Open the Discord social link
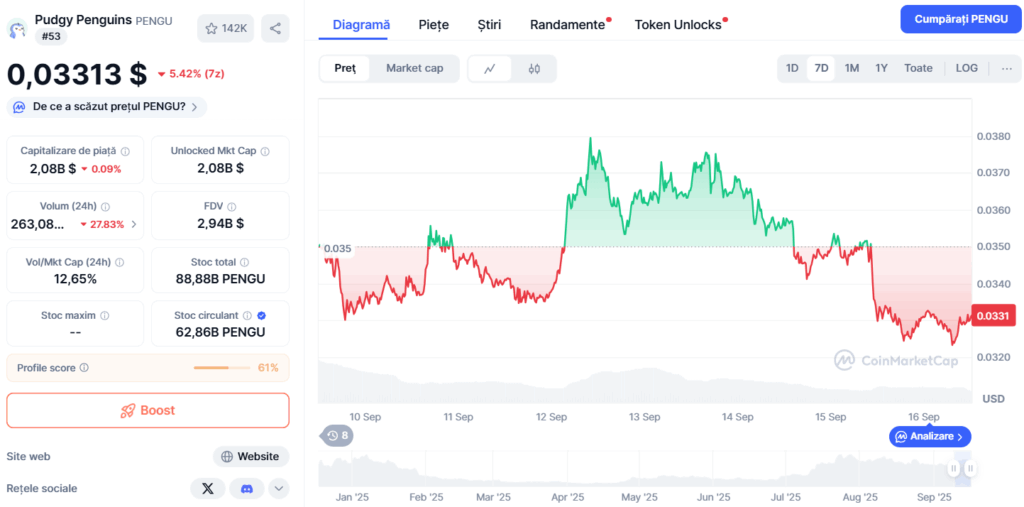1024x507 pixels. click(x=247, y=489)
